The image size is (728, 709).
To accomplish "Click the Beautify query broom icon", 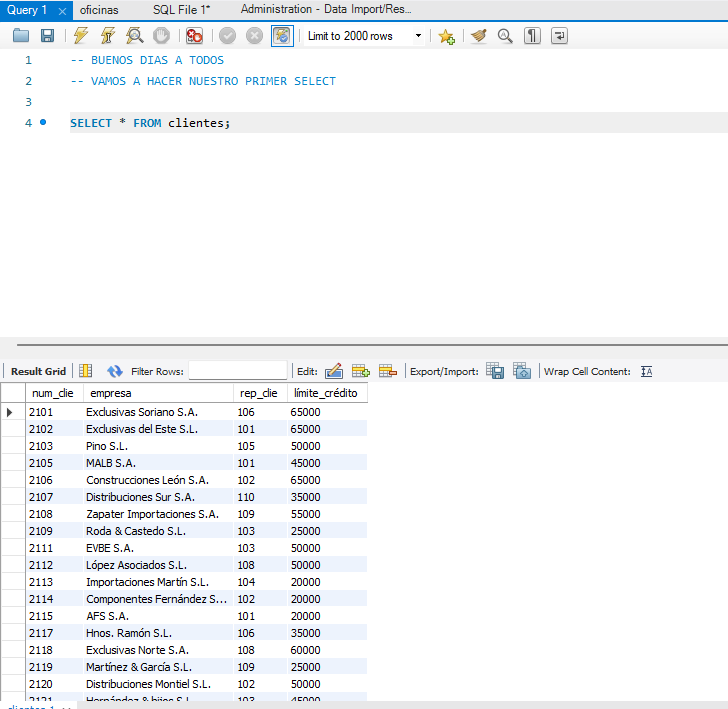I will (x=479, y=36).
